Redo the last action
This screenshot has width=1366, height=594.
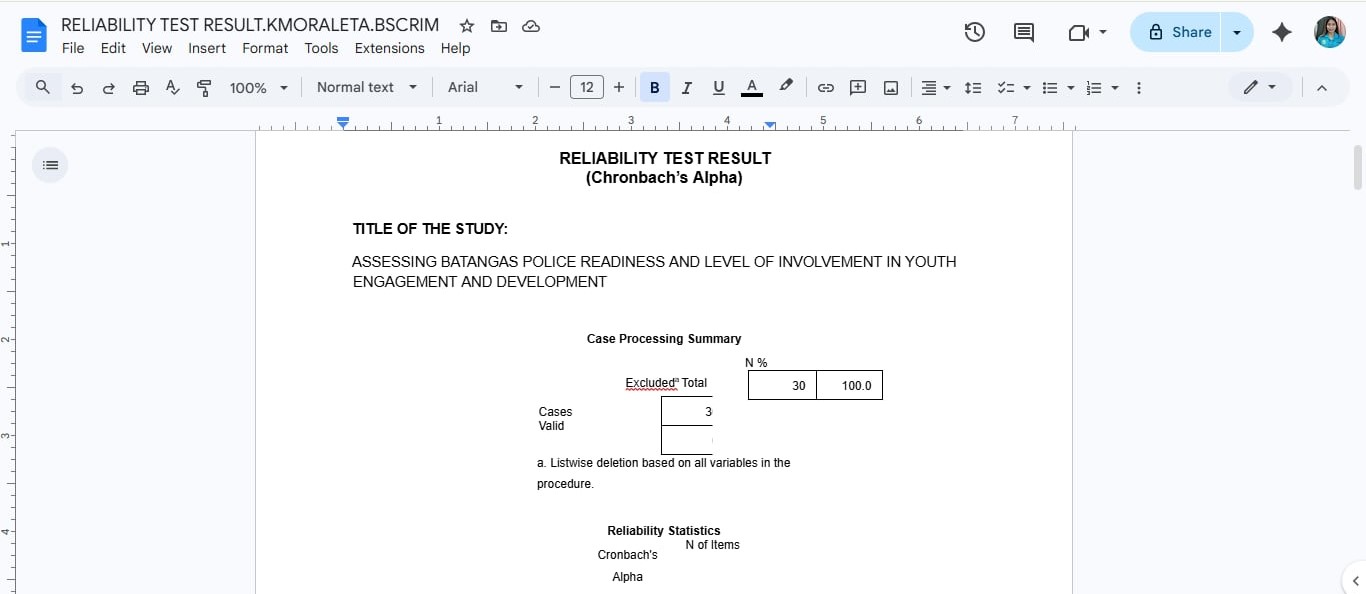pos(108,88)
